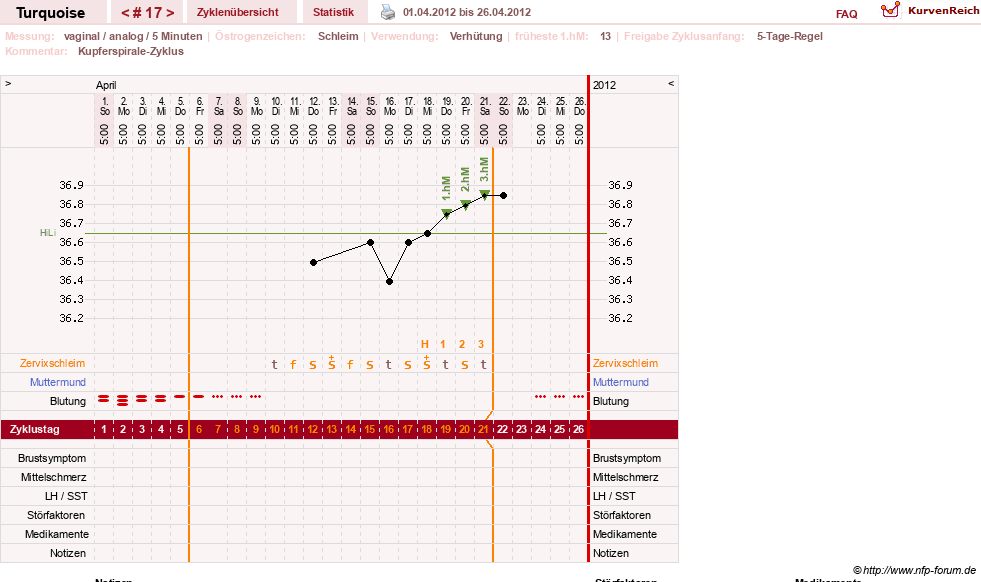981x582 pixels.
Task: Click cycle day 21 in Zyklustag row
Action: 483,429
